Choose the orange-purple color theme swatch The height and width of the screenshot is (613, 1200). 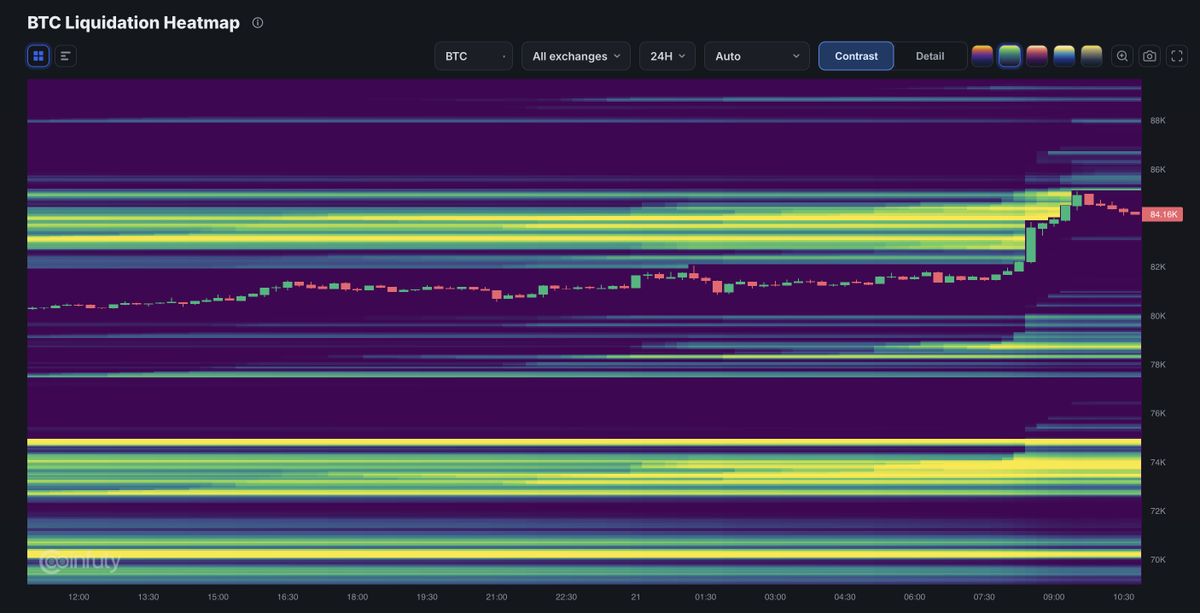[x=982, y=56]
